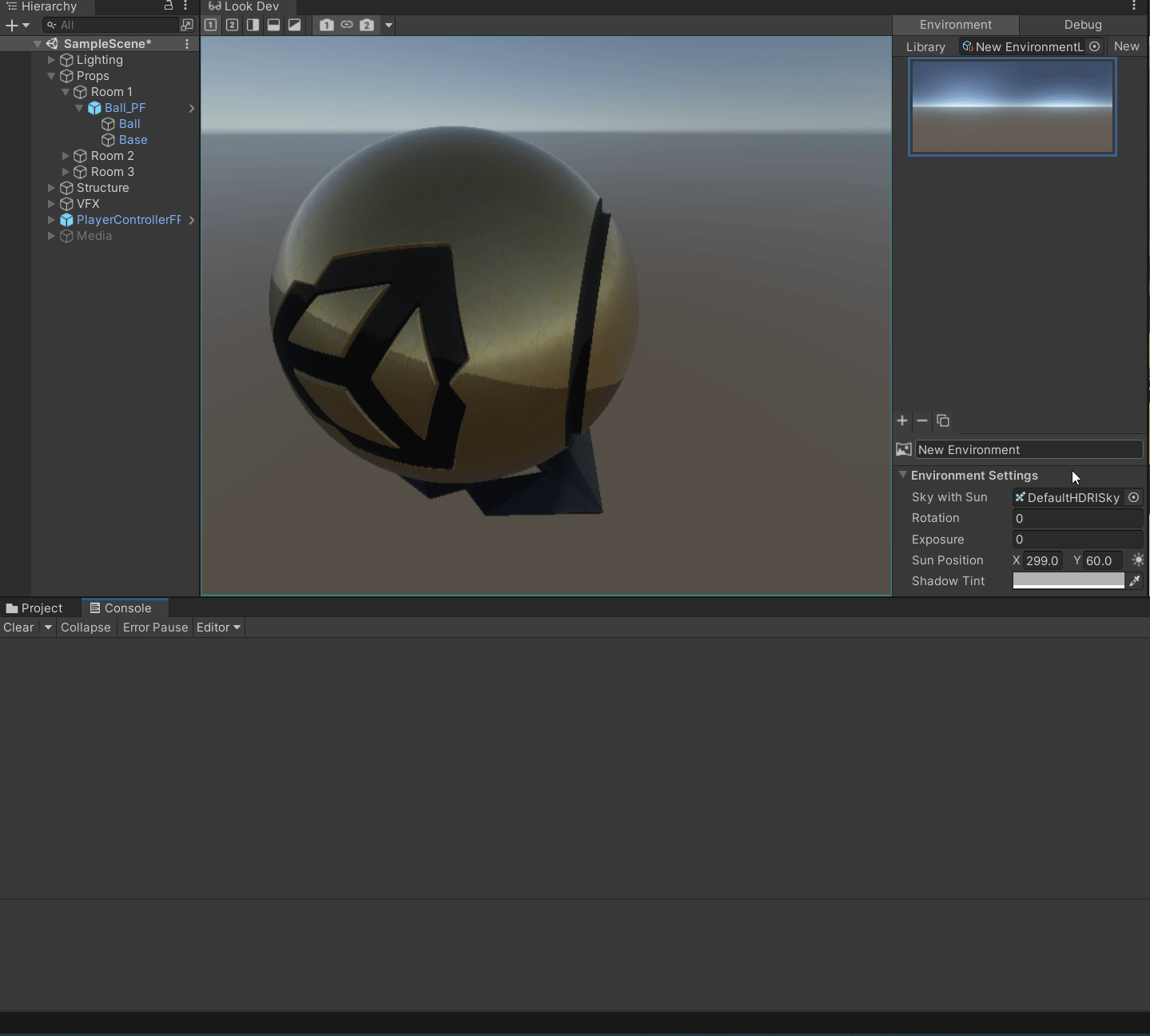The width and height of the screenshot is (1150, 1036).
Task: Expand the Media object
Action: pos(51,236)
